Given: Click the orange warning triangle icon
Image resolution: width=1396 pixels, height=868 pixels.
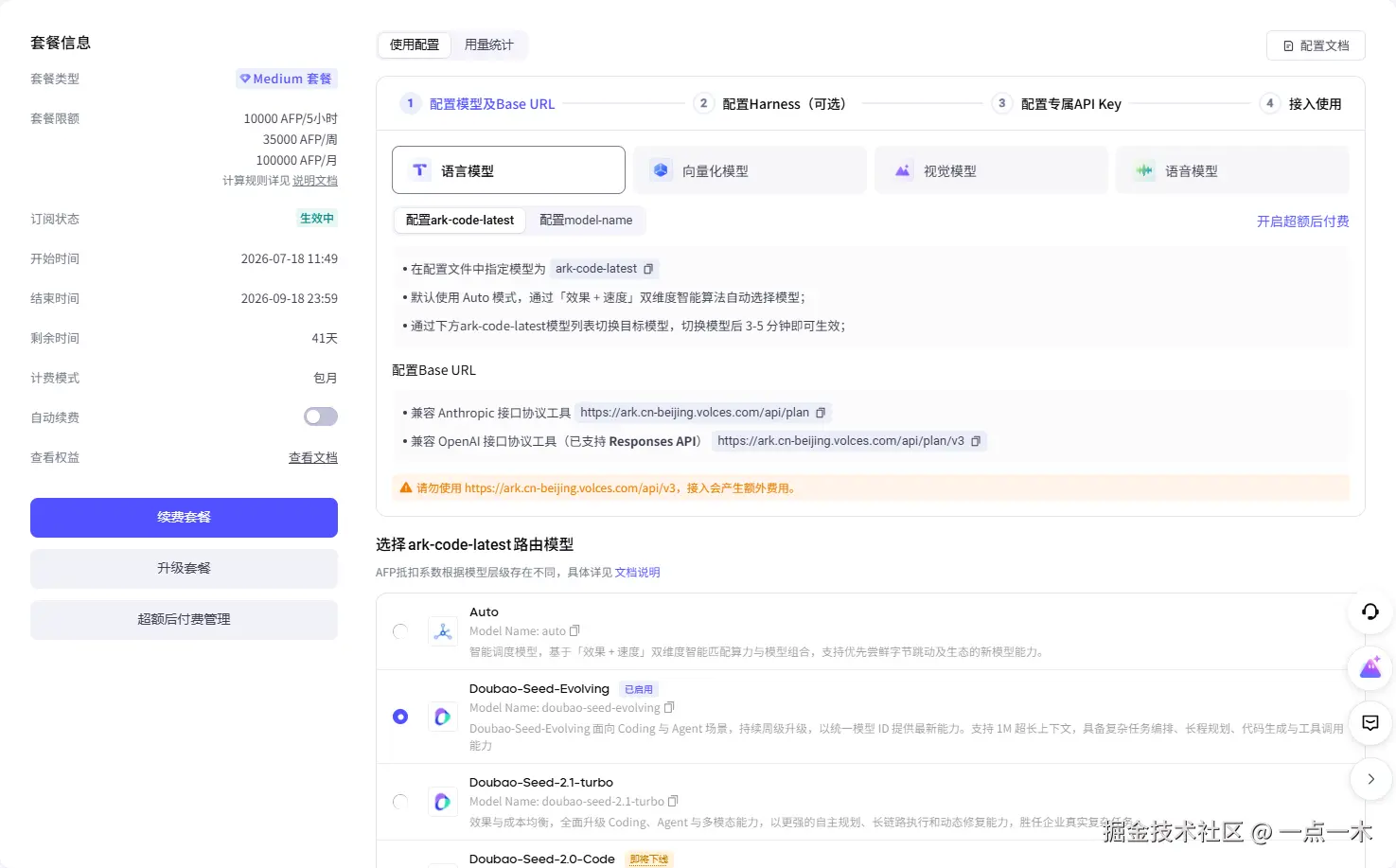Looking at the screenshot, I should click(x=406, y=487).
